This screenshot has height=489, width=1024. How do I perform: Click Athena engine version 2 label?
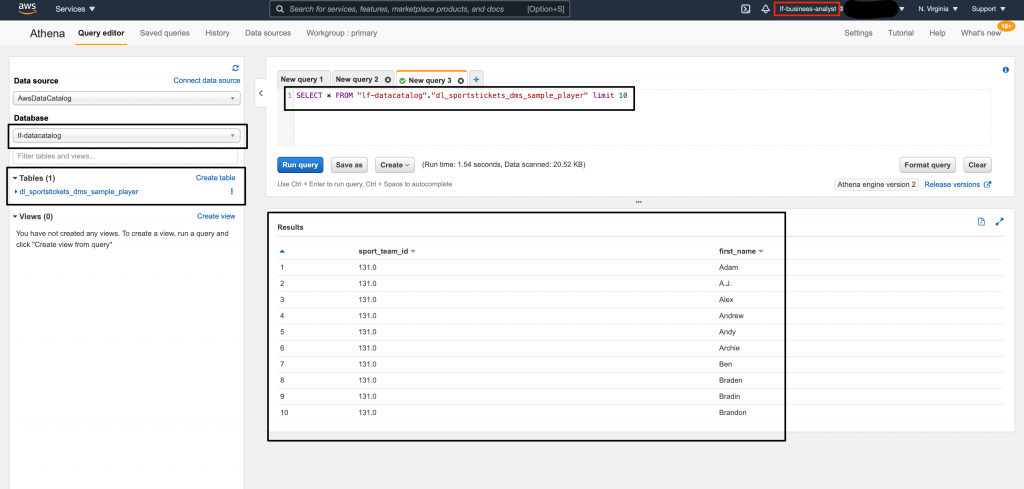point(877,185)
